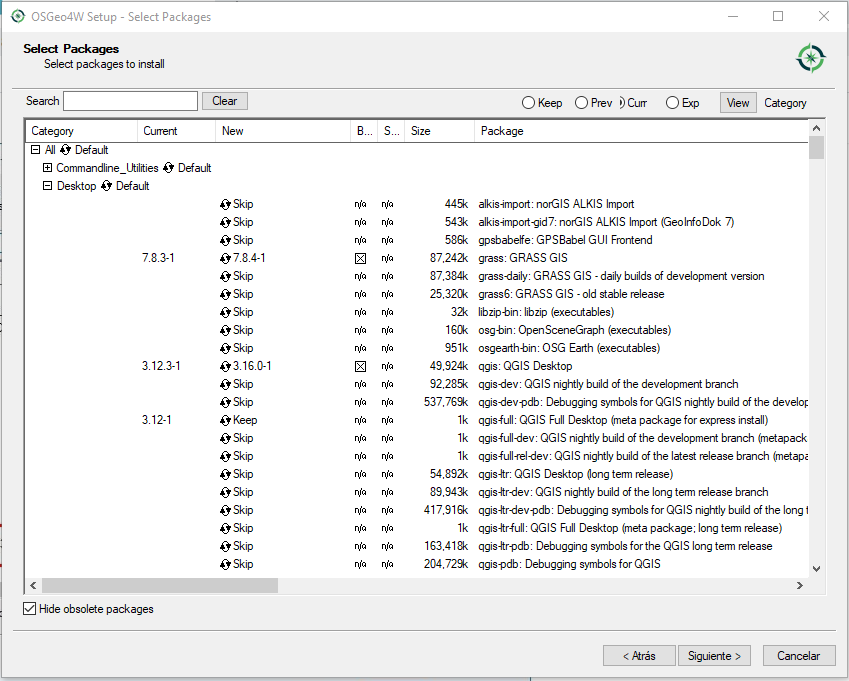Toggle binary checkbox for qgis: QGIS Desktop
The height and width of the screenshot is (681, 849).
(x=360, y=366)
